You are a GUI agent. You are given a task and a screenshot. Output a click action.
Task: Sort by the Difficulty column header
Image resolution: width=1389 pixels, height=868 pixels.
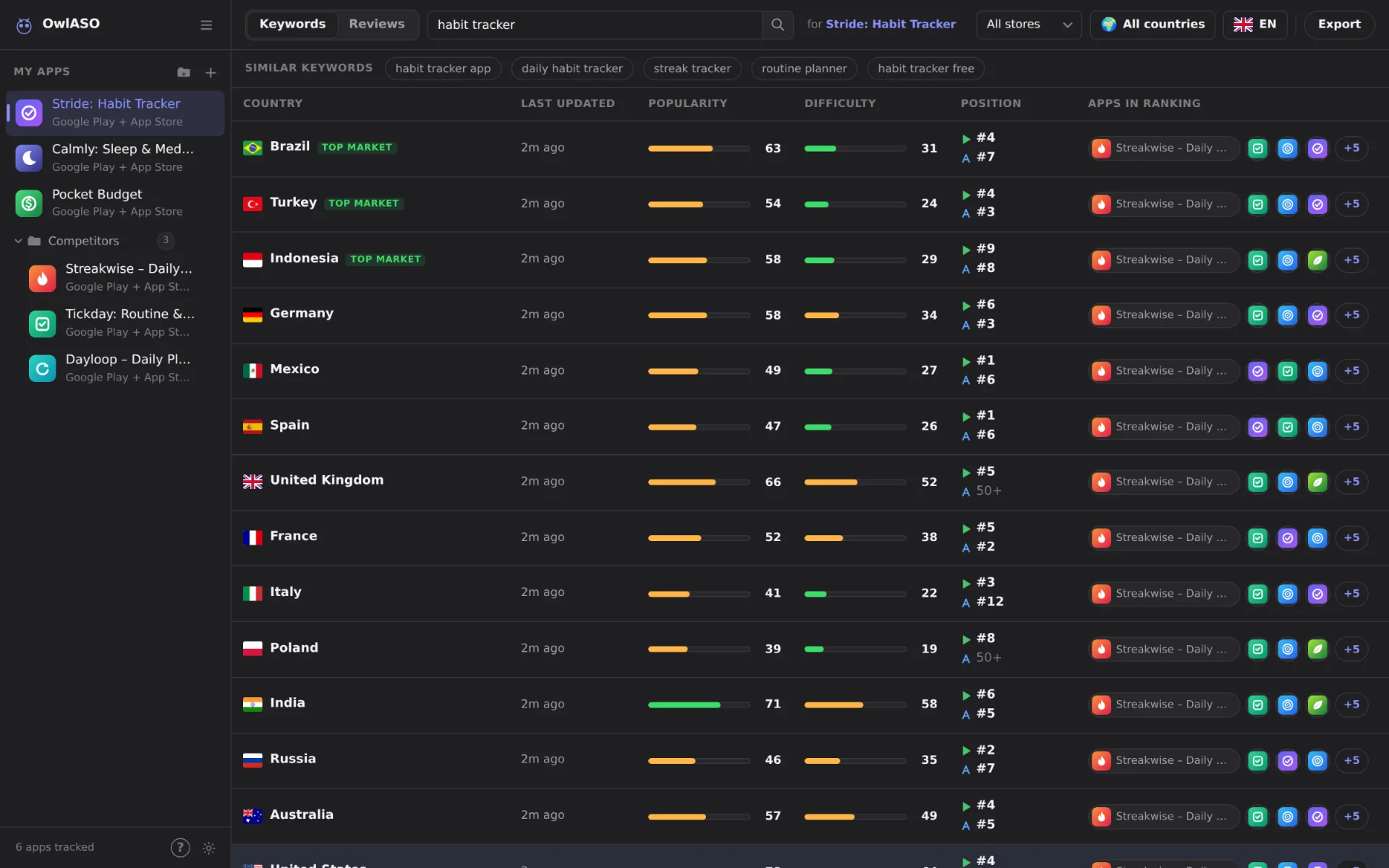pos(840,103)
